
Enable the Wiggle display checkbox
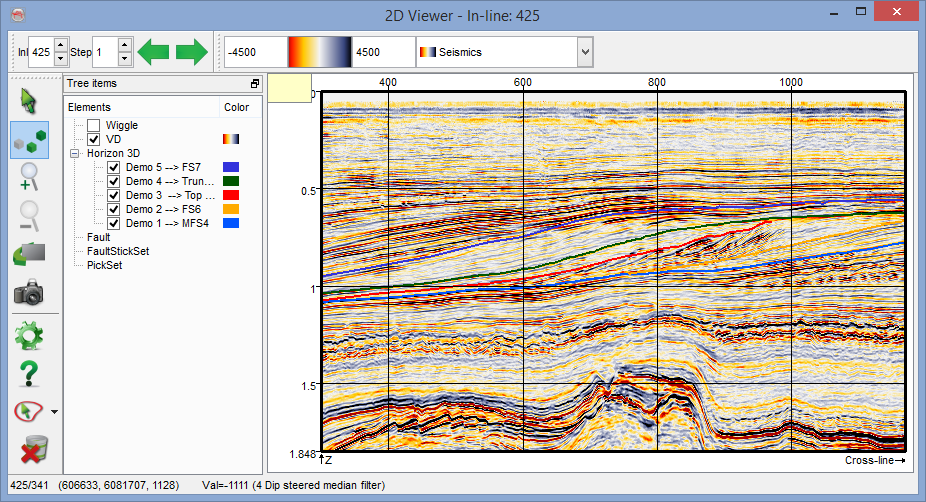(x=94, y=125)
